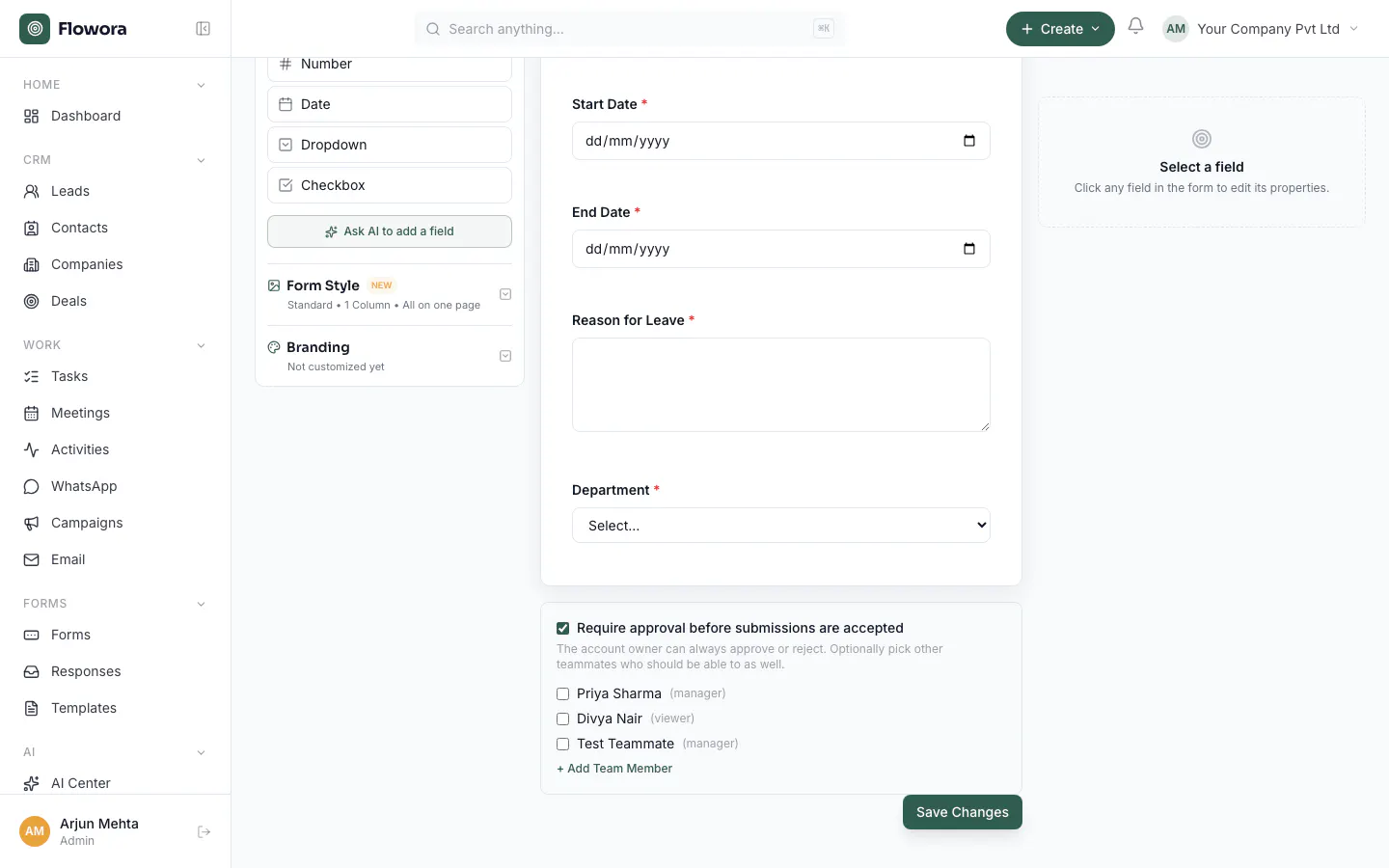Check Priya Sharma approver checkbox
1389x868 pixels.
(563, 693)
